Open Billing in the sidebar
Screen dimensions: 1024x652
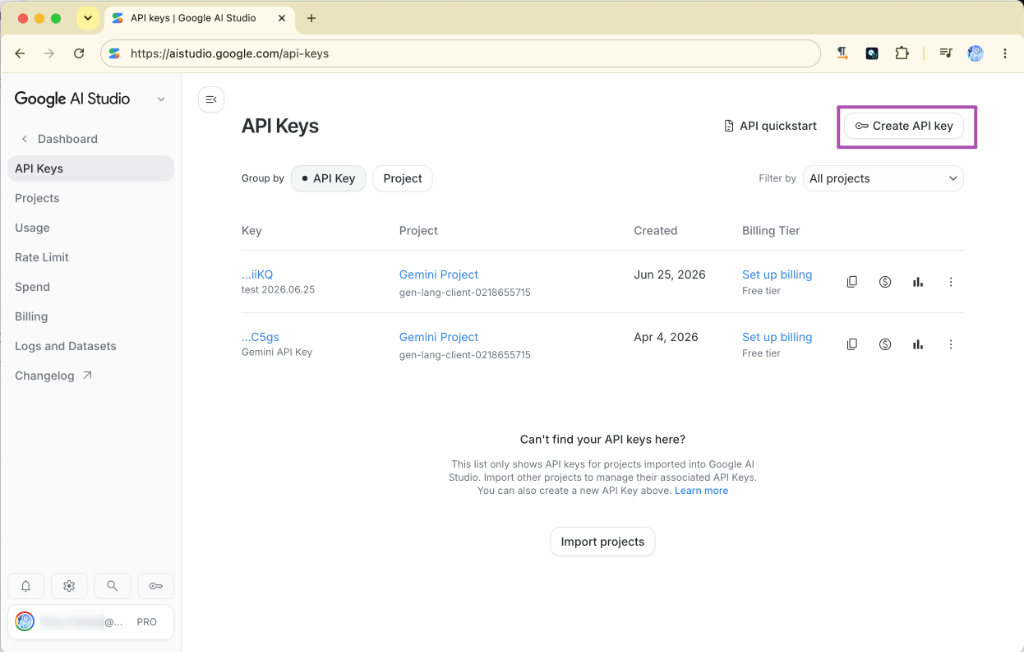click(31, 317)
